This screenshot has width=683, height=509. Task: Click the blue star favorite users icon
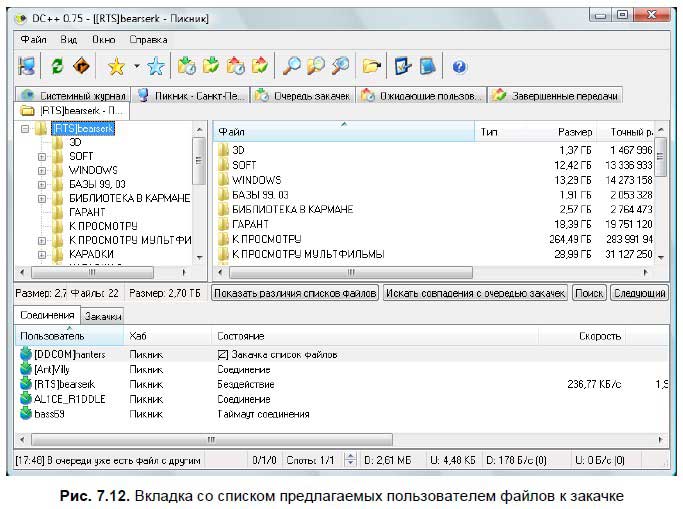(x=155, y=66)
